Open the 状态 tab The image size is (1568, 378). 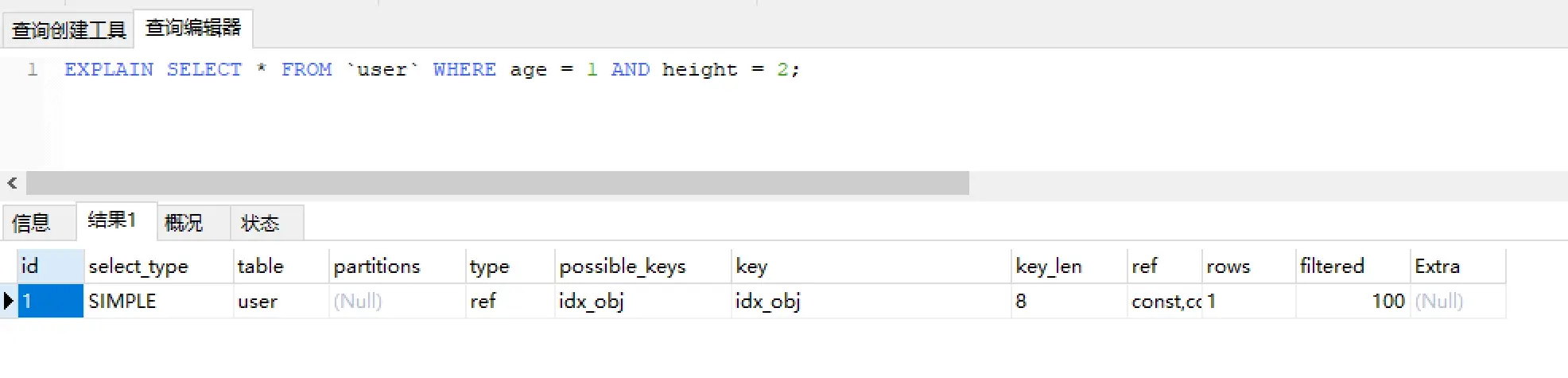point(260,223)
